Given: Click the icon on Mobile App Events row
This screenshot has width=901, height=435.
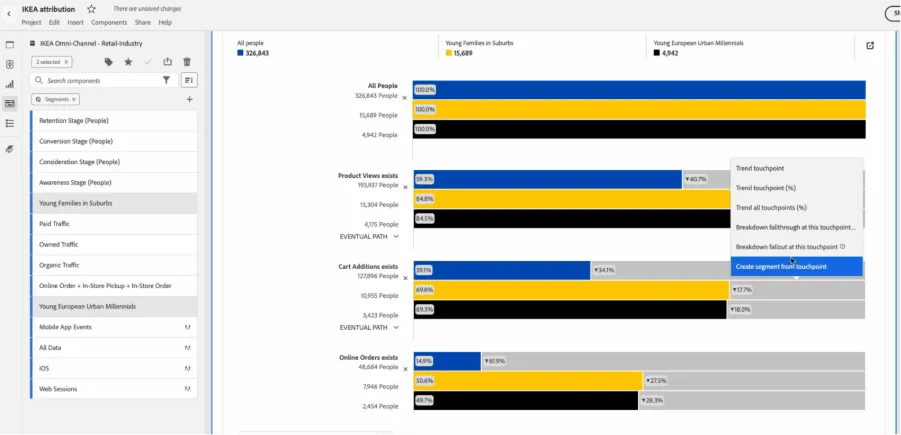Looking at the screenshot, I should coord(187,327).
